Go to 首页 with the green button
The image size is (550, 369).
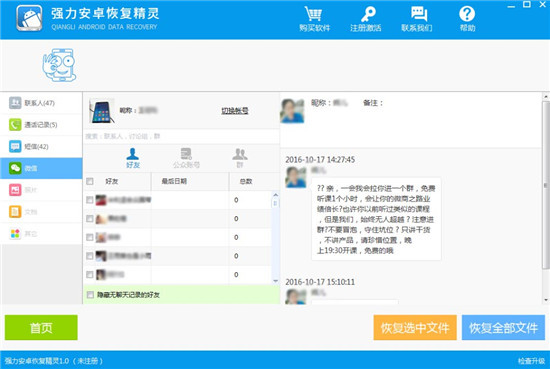click(x=41, y=328)
